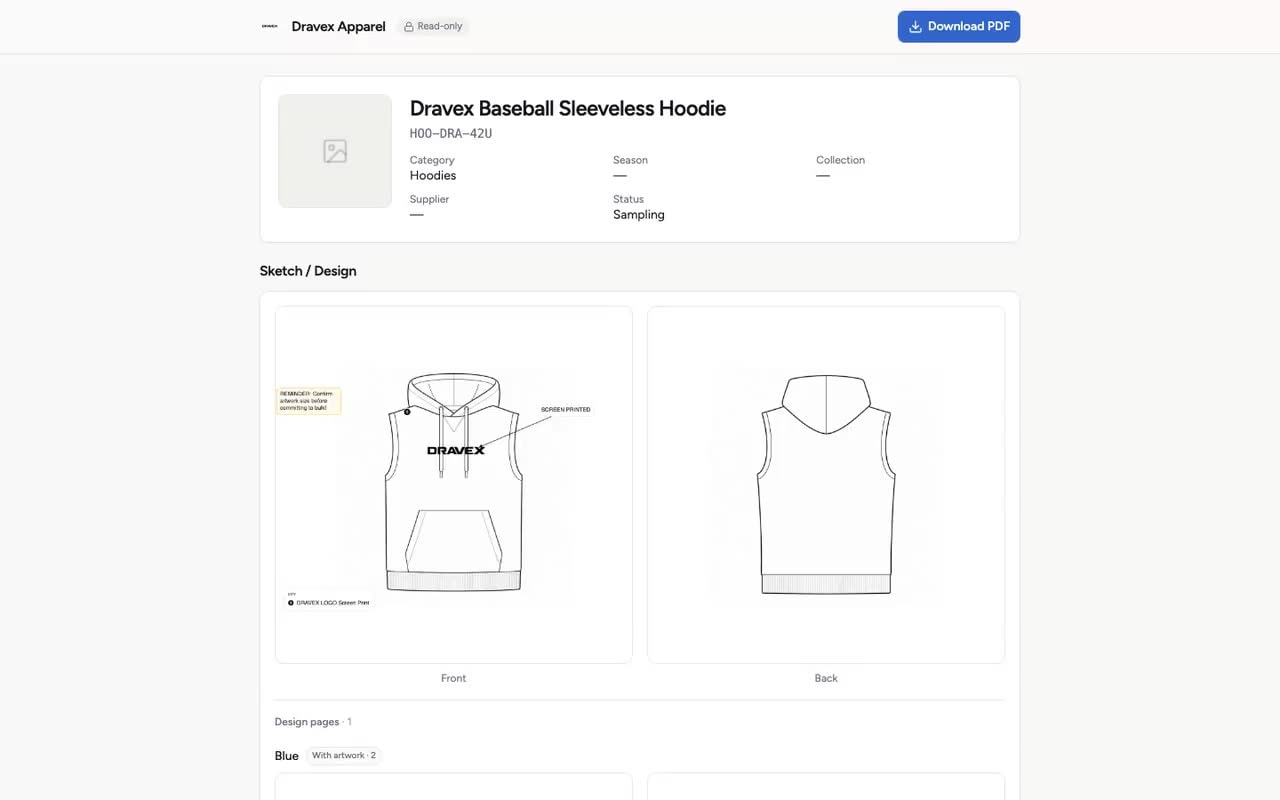This screenshot has width=1280, height=800.
Task: Select the title "Dravex Baseball Sleeveless Hoodie"
Action: 568,108
